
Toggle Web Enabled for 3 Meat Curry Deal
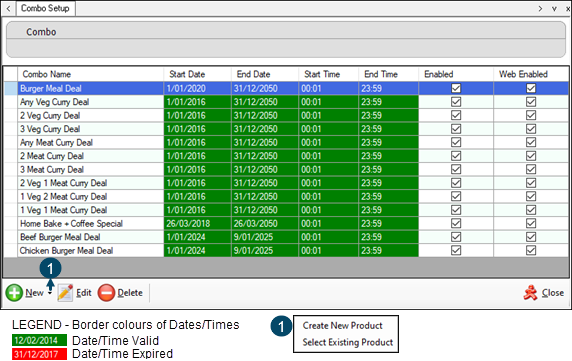531,169
